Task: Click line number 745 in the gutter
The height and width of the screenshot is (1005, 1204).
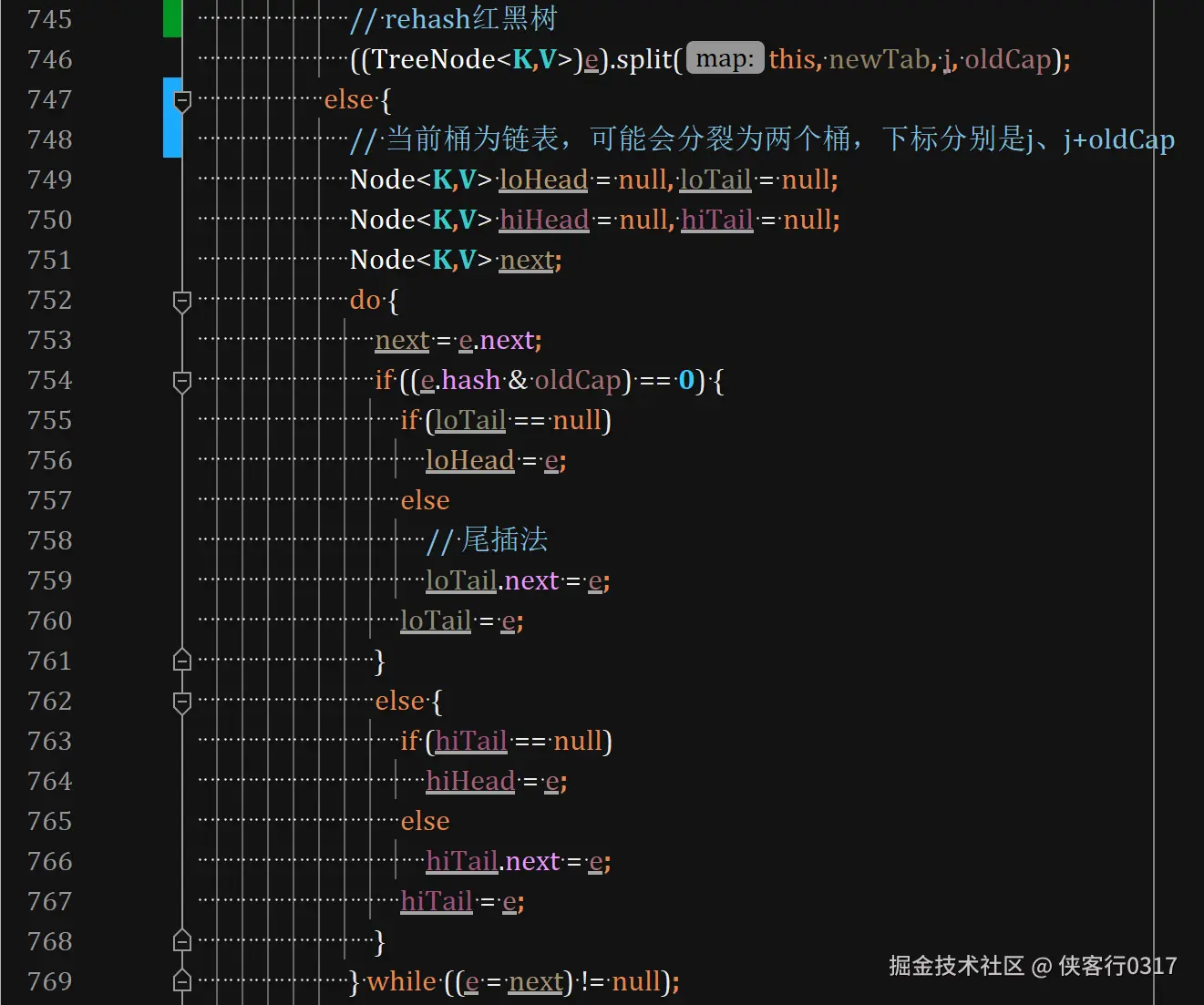Action: coord(49,19)
